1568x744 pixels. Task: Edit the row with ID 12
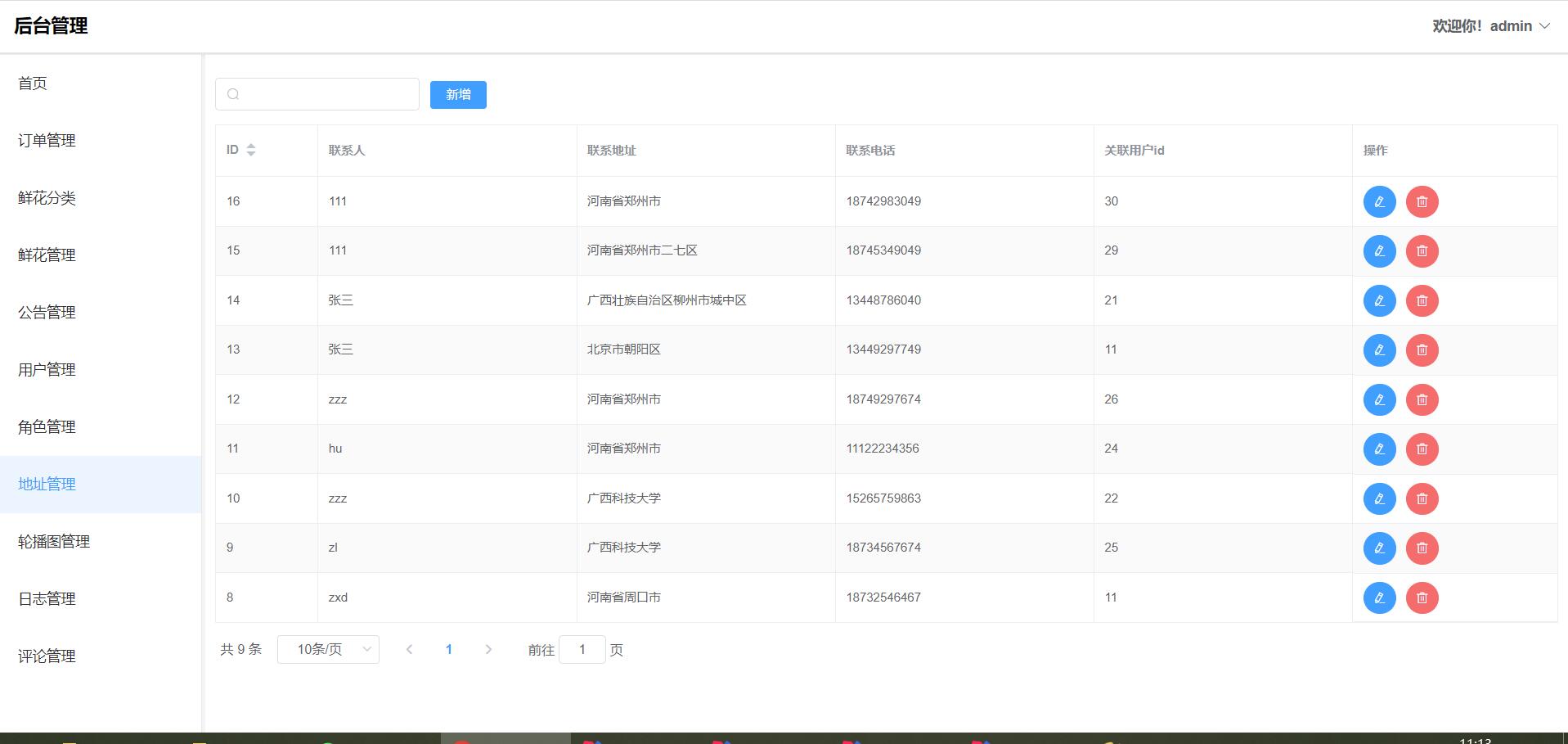click(1379, 399)
